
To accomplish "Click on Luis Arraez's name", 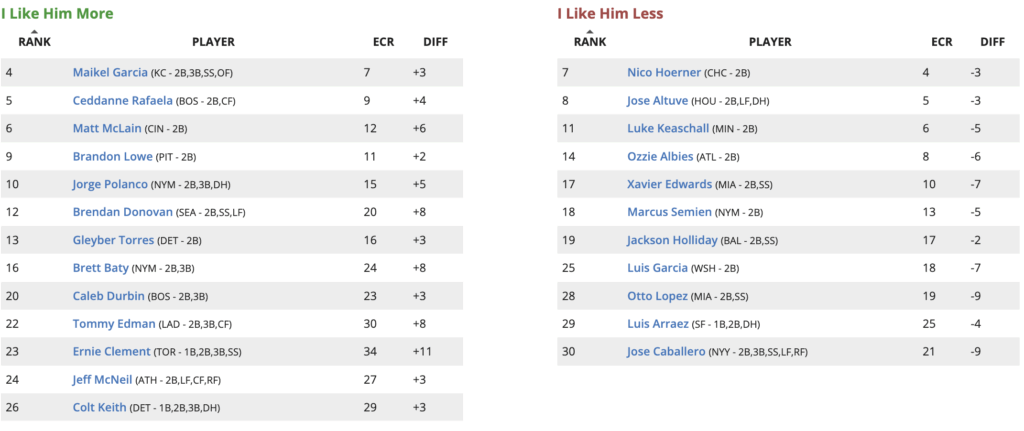I will point(658,324).
